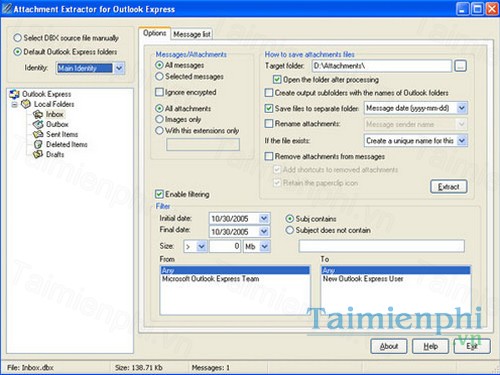Click the Sent Items folder icon
This screenshot has width=500, height=375.
tap(38, 134)
